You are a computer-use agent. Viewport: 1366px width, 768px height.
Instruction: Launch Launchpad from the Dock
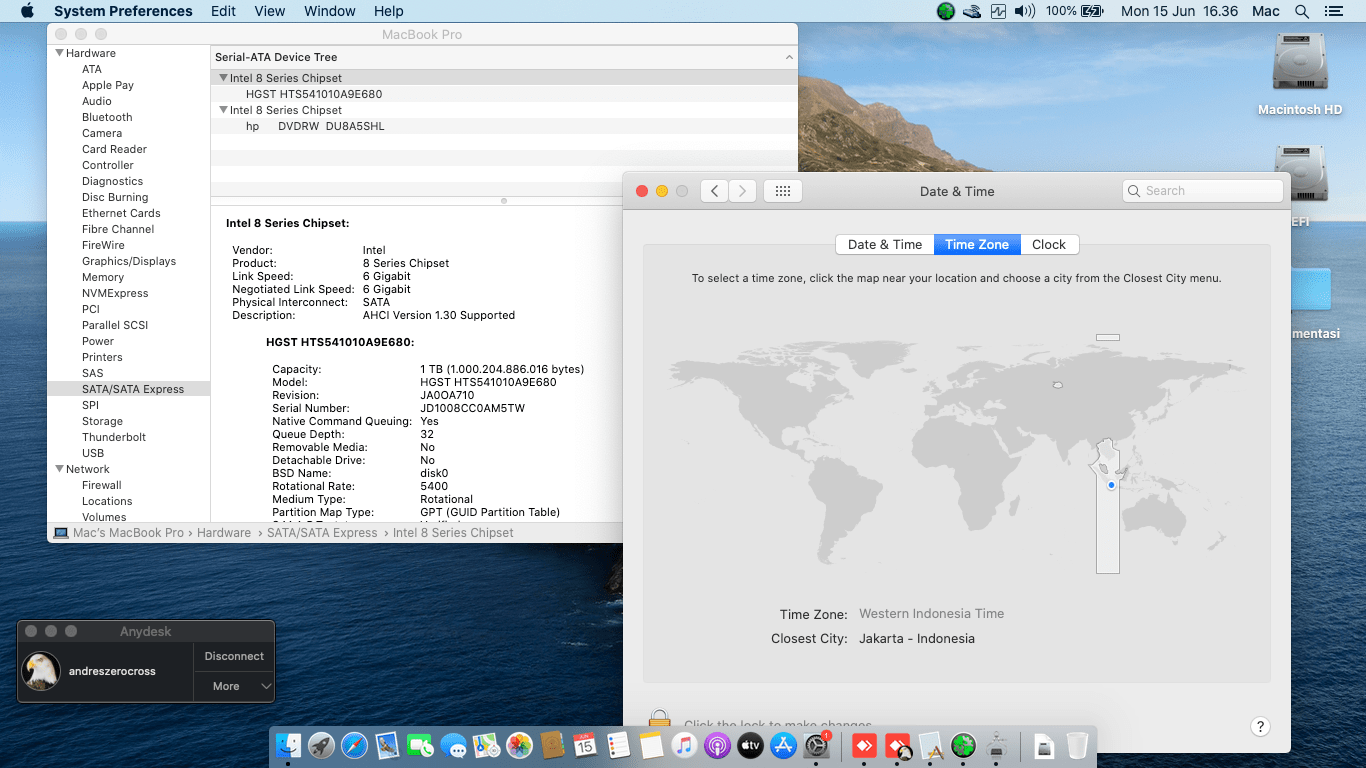[x=321, y=745]
